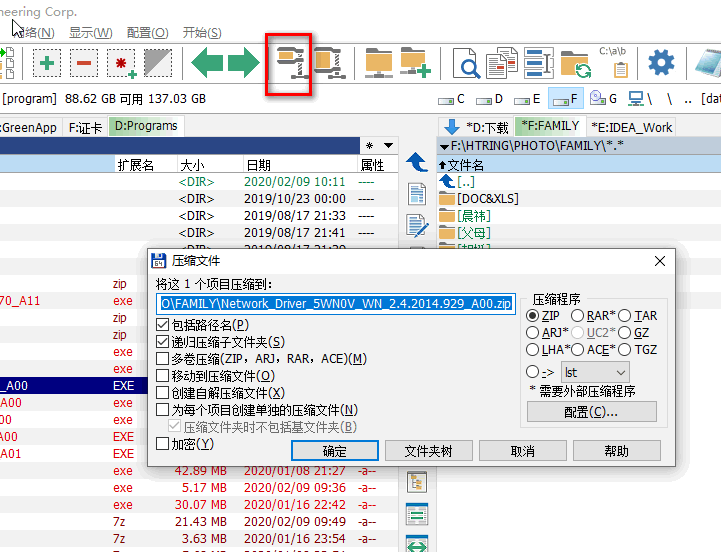Click the [..] parent directory entry
721x552 pixels.
(x=457, y=182)
